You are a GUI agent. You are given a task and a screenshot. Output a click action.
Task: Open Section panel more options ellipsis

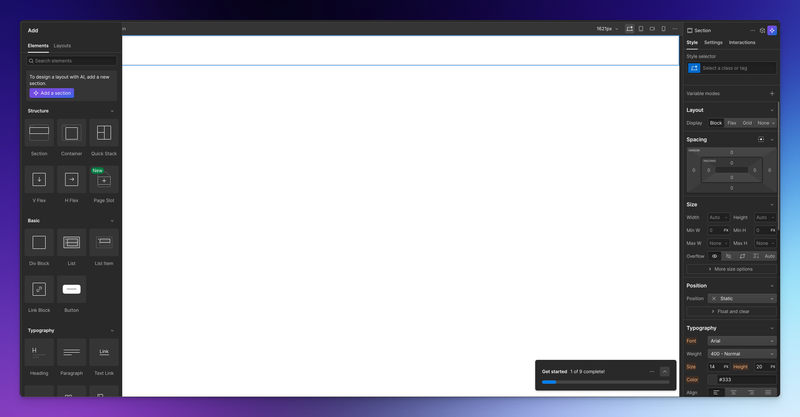[753, 31]
